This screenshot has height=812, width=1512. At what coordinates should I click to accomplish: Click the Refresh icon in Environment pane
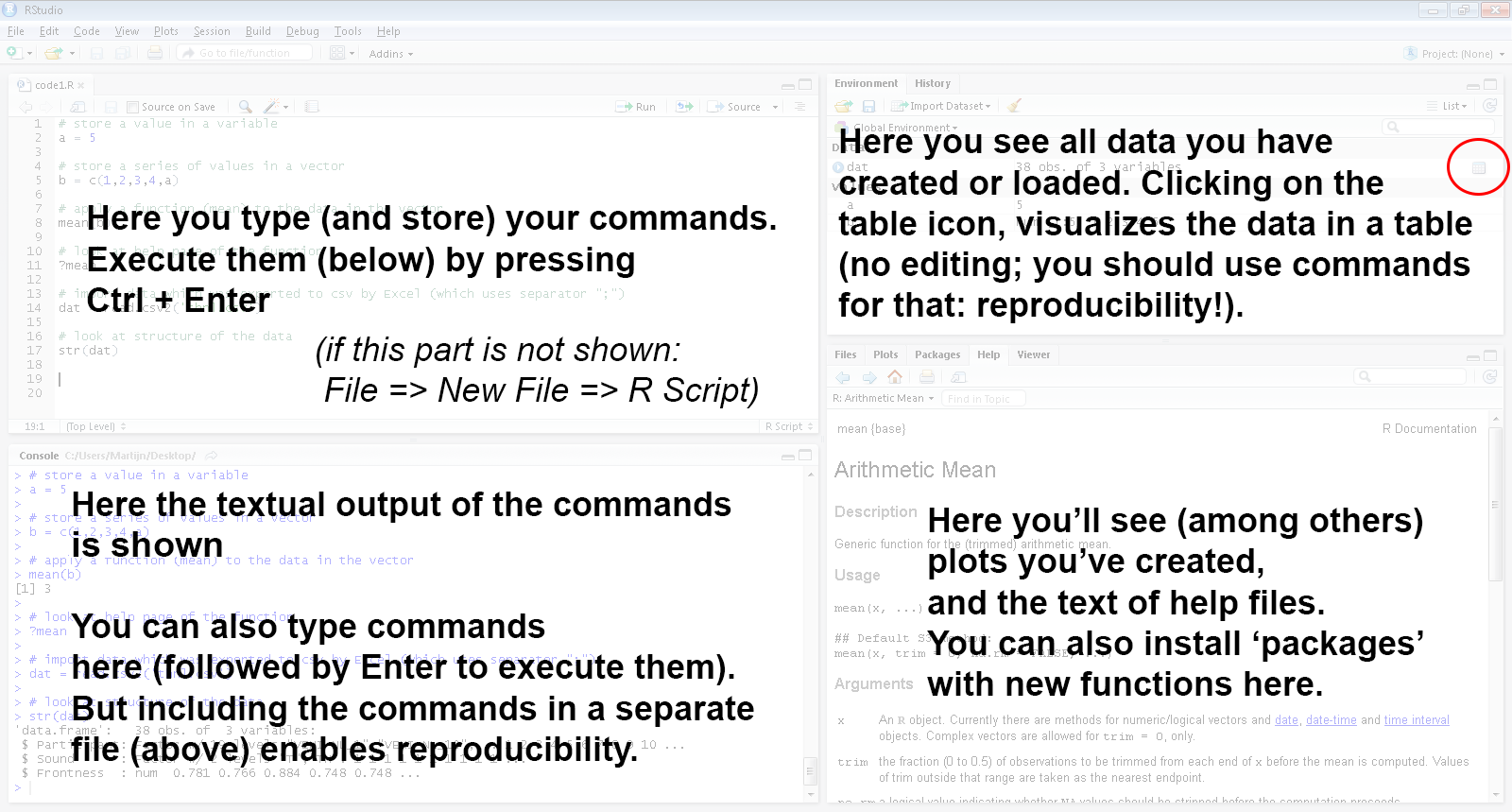[x=1490, y=106]
